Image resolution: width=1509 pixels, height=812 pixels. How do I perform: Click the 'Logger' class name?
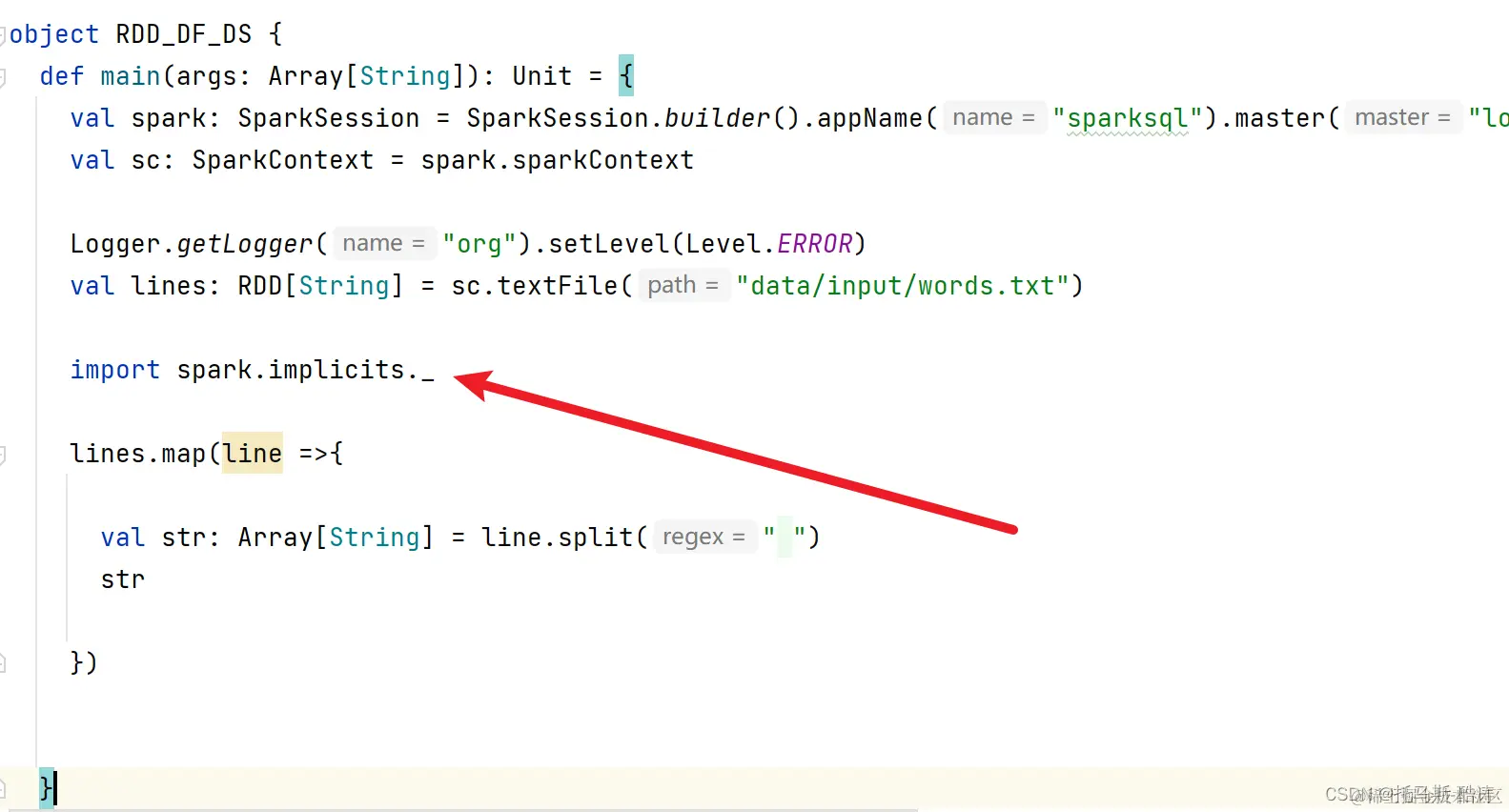tap(115, 244)
